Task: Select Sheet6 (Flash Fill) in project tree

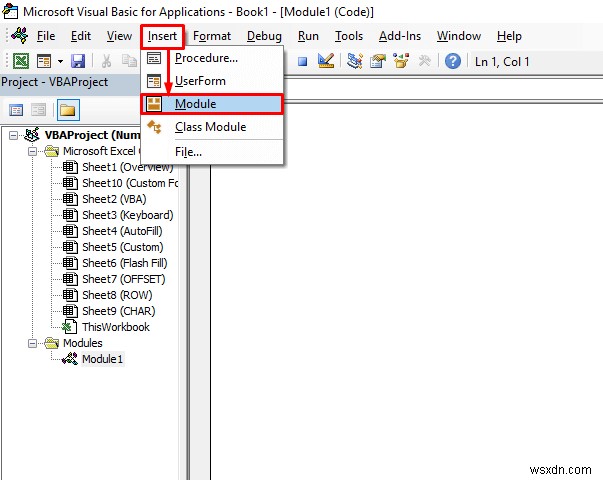Action: click(125, 263)
